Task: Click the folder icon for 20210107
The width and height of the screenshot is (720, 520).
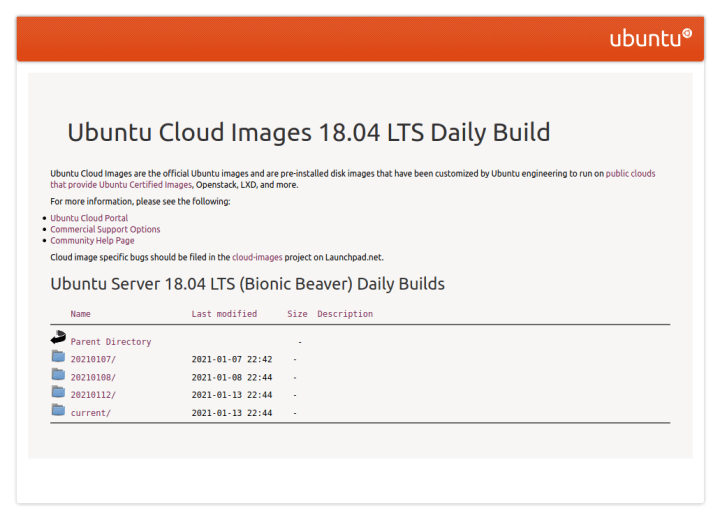Action: pos(58,356)
